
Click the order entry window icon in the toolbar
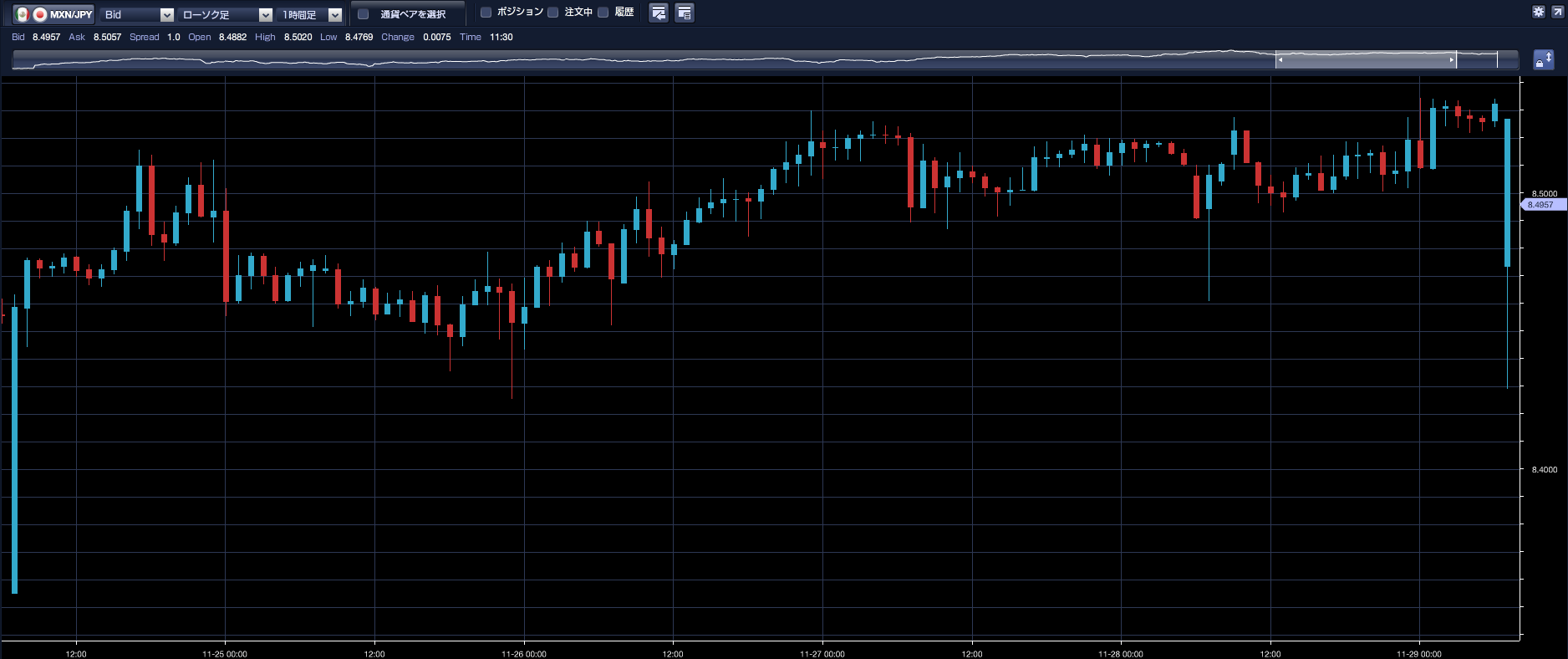(659, 13)
